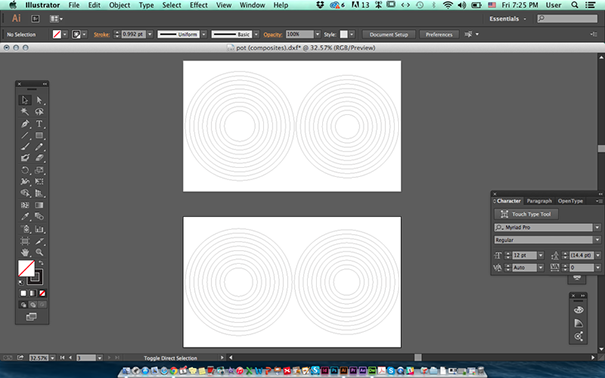The height and width of the screenshot is (378, 605).
Task: Select the Paintbrush tool
Action: tap(25, 147)
